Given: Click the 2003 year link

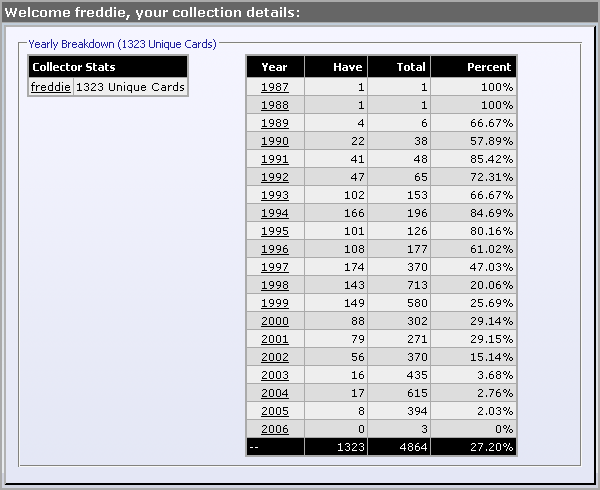Looking at the screenshot, I should pos(274,375).
